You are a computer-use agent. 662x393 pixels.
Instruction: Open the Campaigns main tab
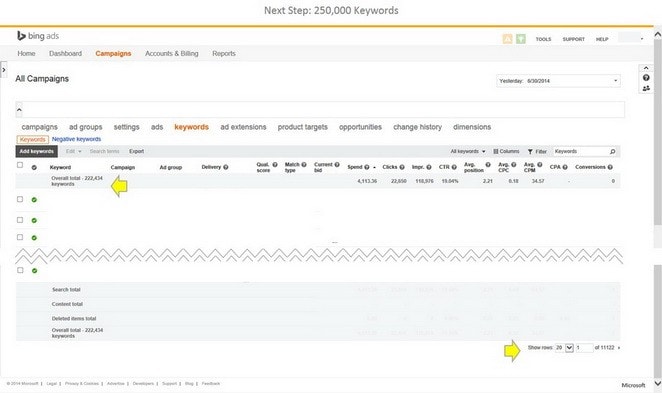tap(113, 54)
